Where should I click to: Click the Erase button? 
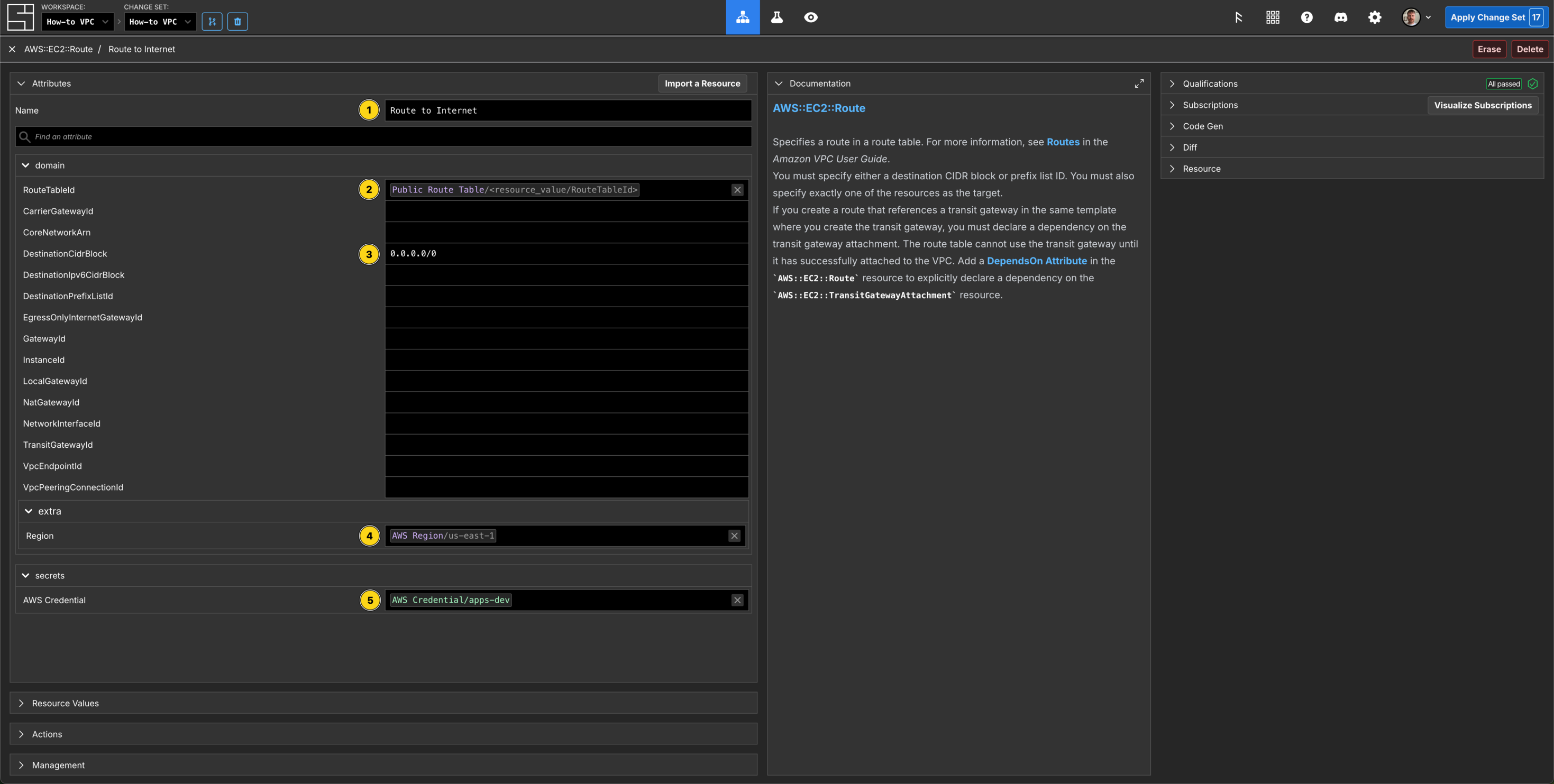pyautogui.click(x=1489, y=50)
